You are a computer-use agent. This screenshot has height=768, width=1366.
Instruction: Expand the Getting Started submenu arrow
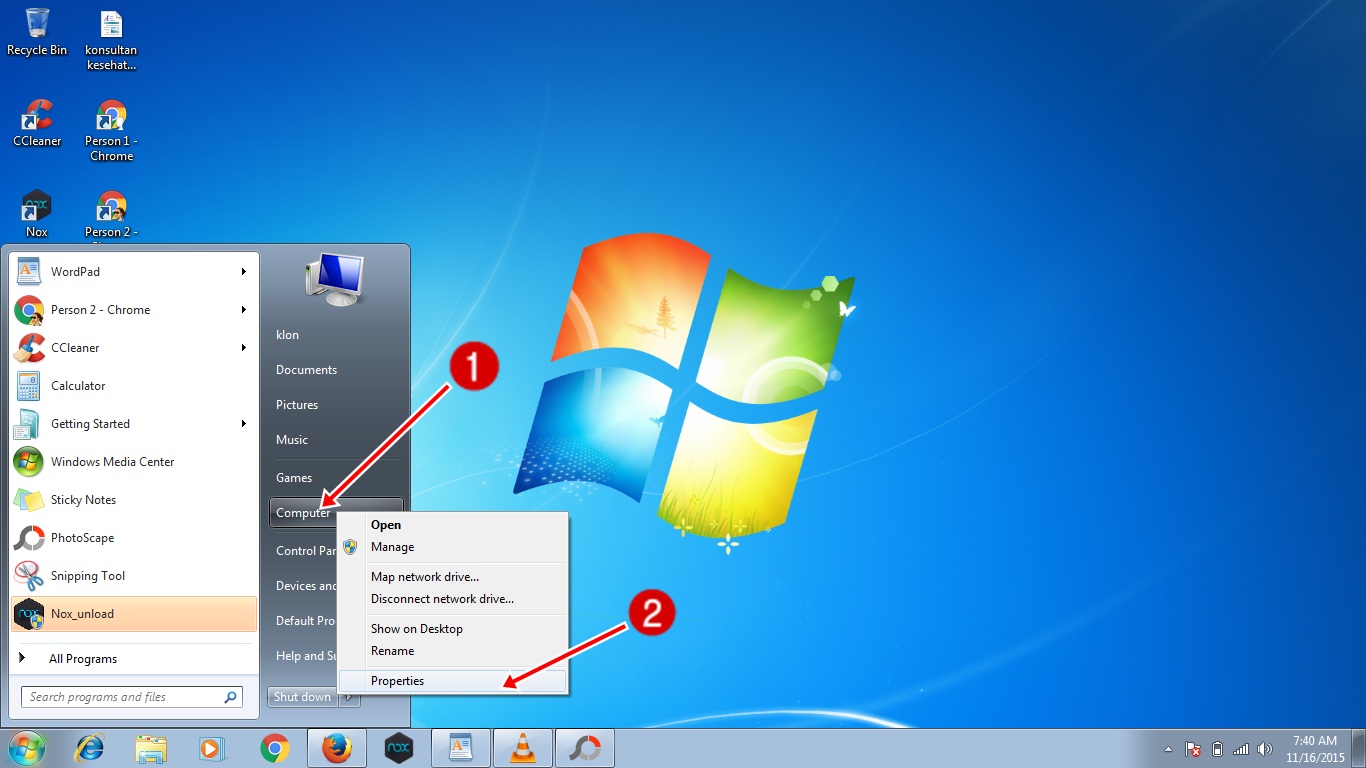click(243, 424)
